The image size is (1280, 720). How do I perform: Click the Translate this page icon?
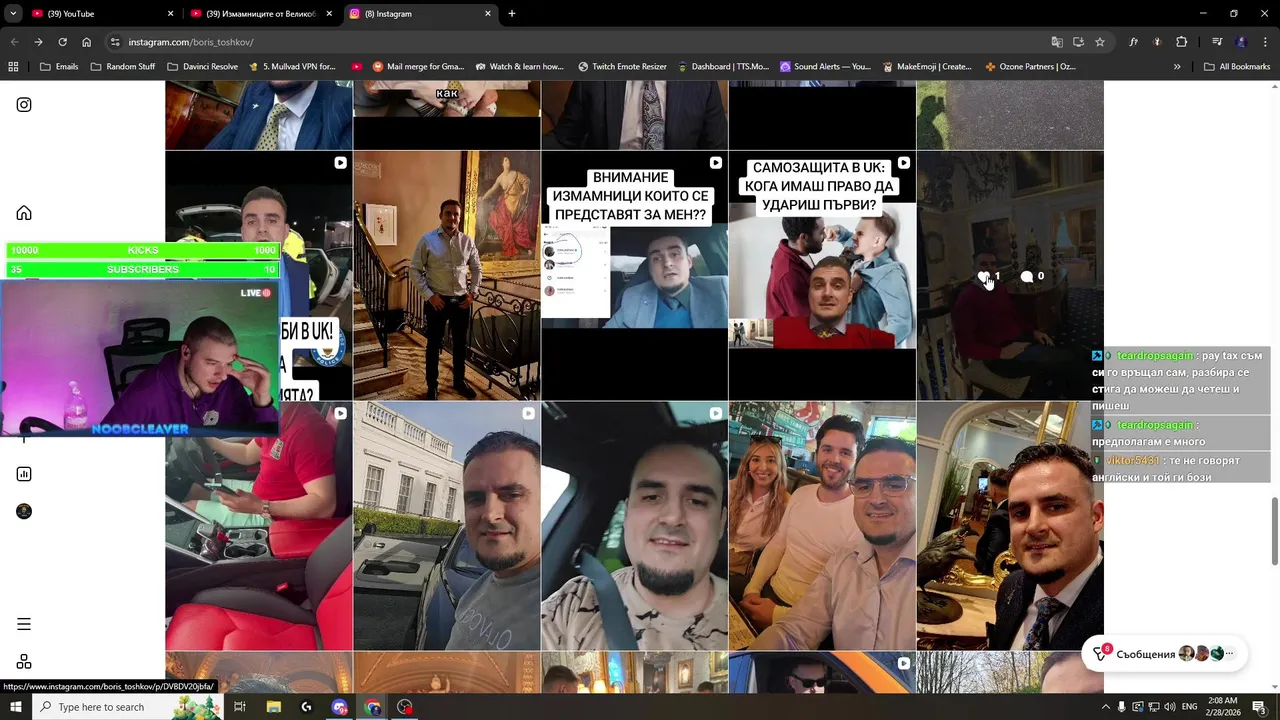[x=1057, y=42]
